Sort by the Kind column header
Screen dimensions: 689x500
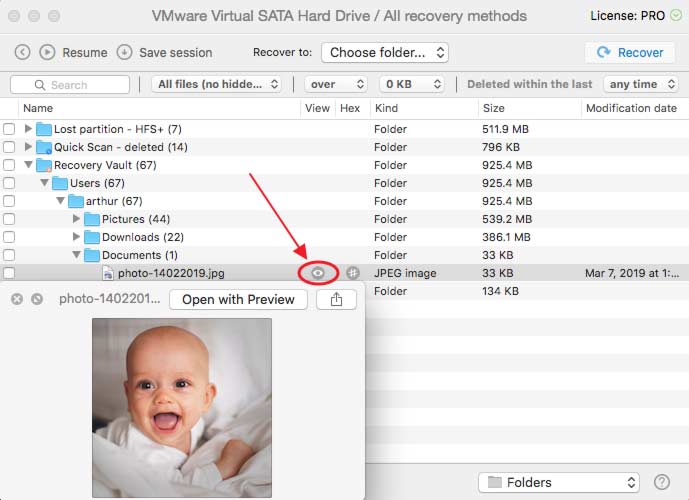(x=424, y=109)
